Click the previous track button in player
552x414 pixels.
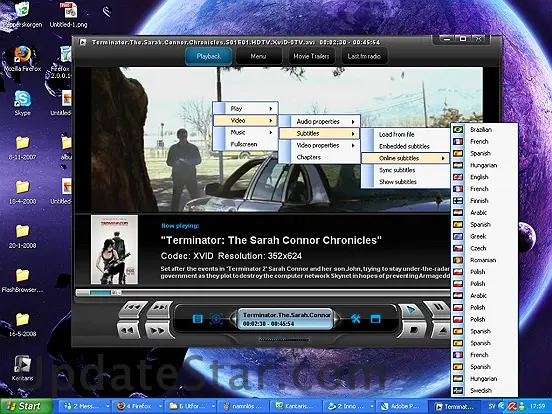(133, 309)
